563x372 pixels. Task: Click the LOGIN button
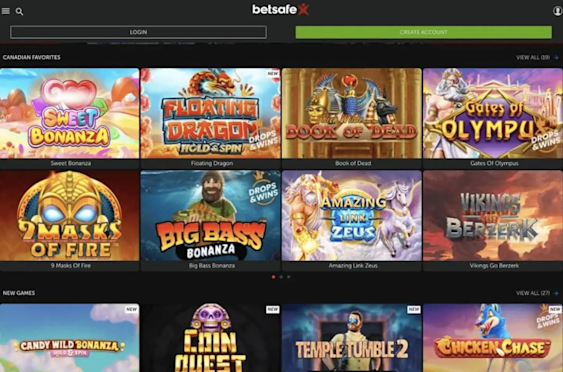[138, 32]
